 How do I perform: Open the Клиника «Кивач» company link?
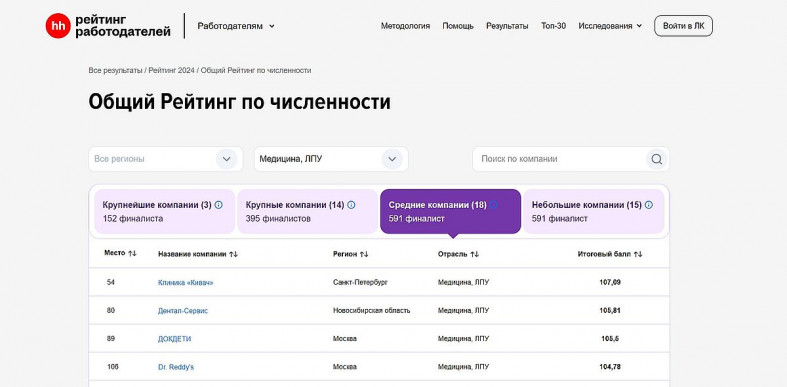(x=186, y=283)
